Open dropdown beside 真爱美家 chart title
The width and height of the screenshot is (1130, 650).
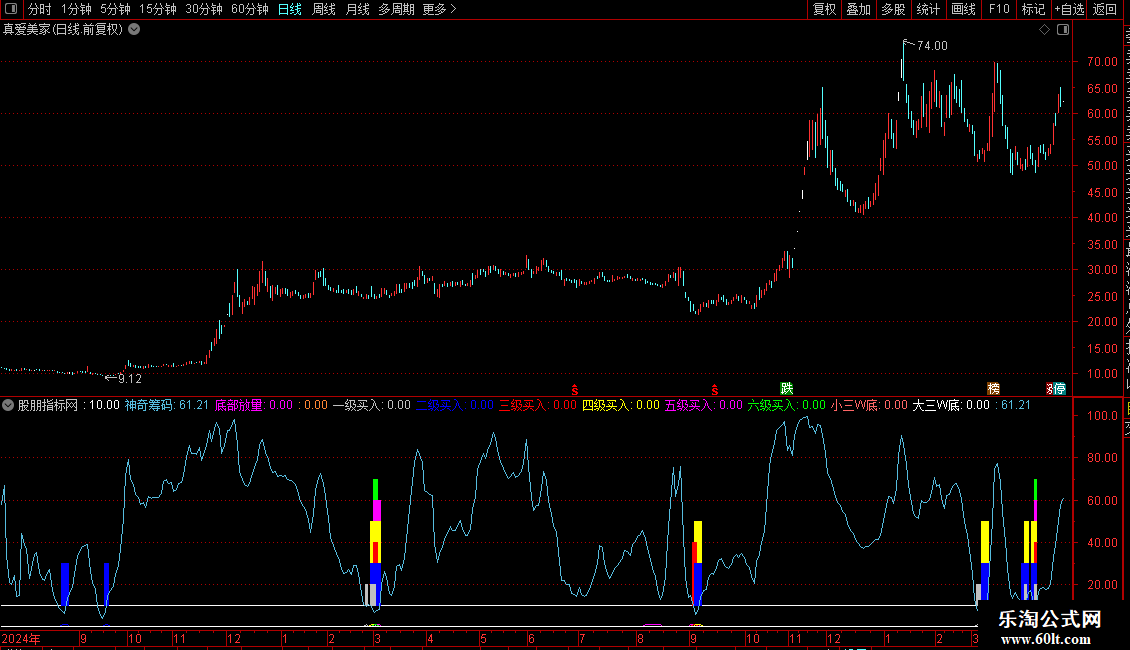(134, 30)
